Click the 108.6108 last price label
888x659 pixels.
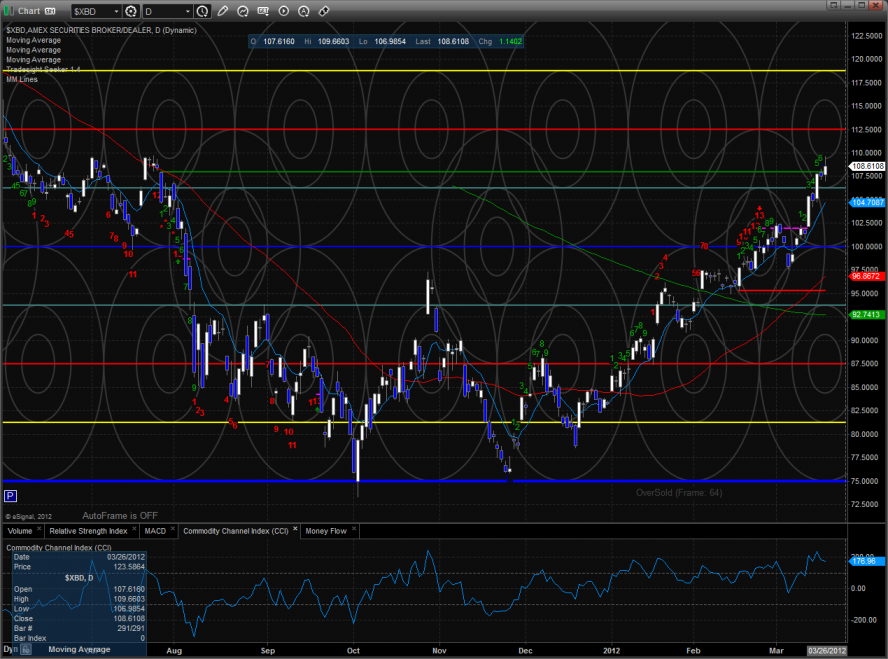pos(866,165)
